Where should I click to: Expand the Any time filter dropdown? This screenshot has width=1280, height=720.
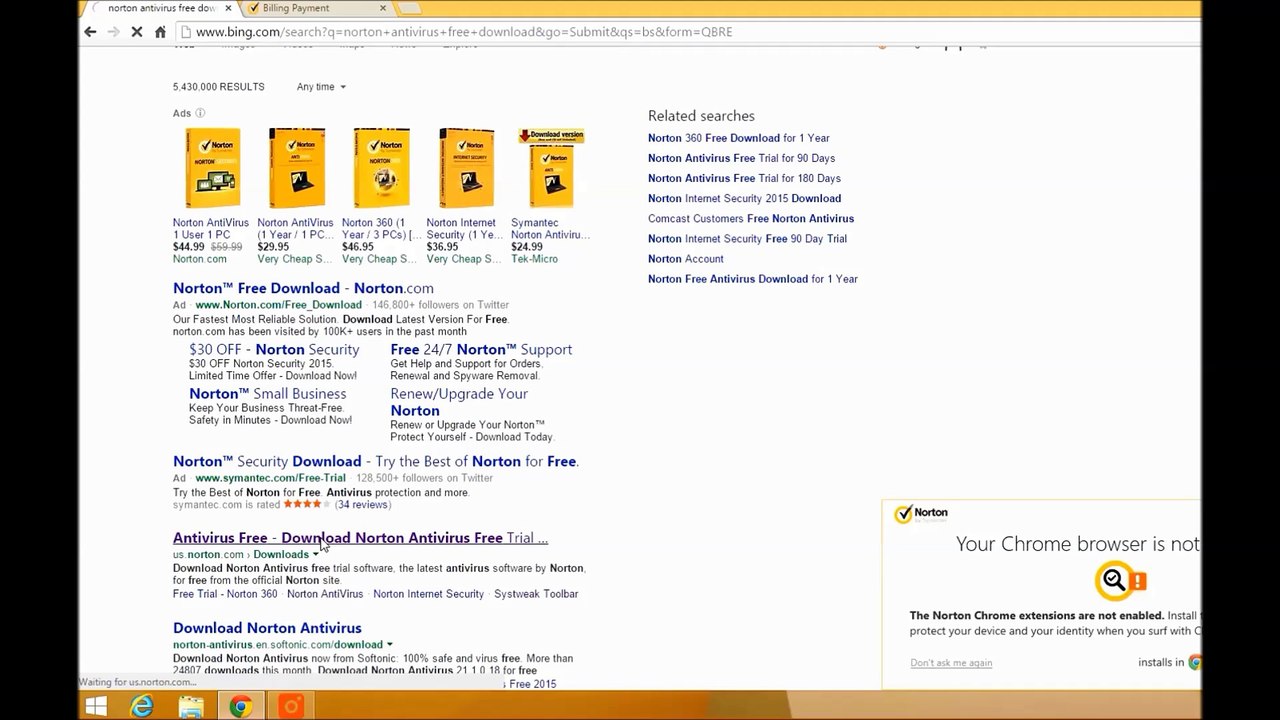point(321,87)
